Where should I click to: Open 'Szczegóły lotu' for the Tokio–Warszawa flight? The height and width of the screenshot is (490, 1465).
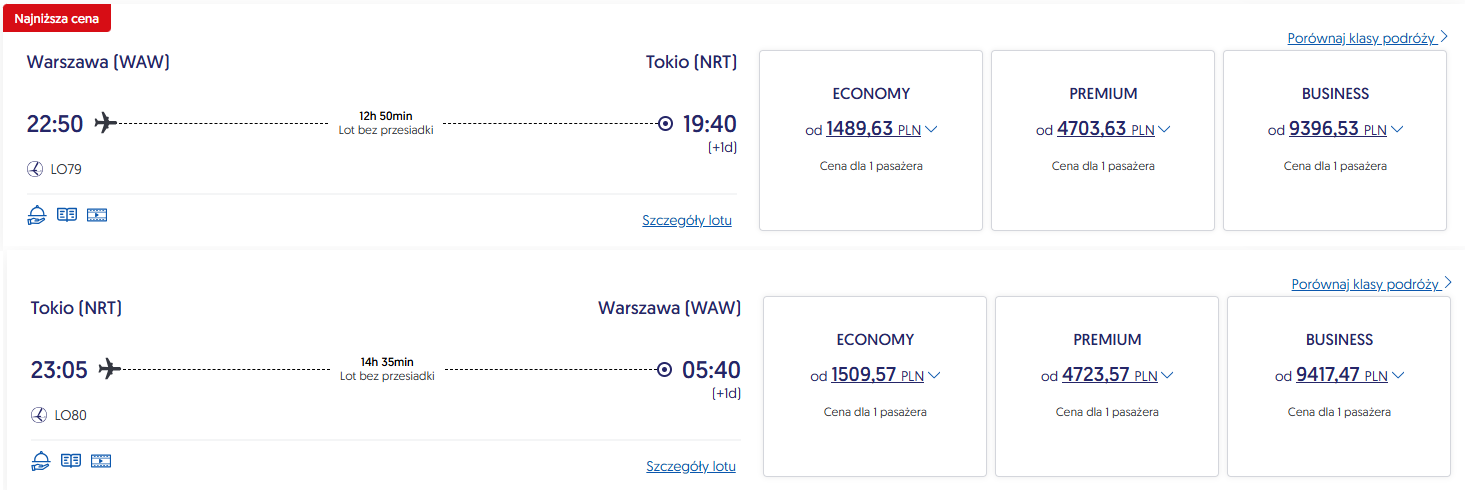pyautogui.click(x=690, y=466)
